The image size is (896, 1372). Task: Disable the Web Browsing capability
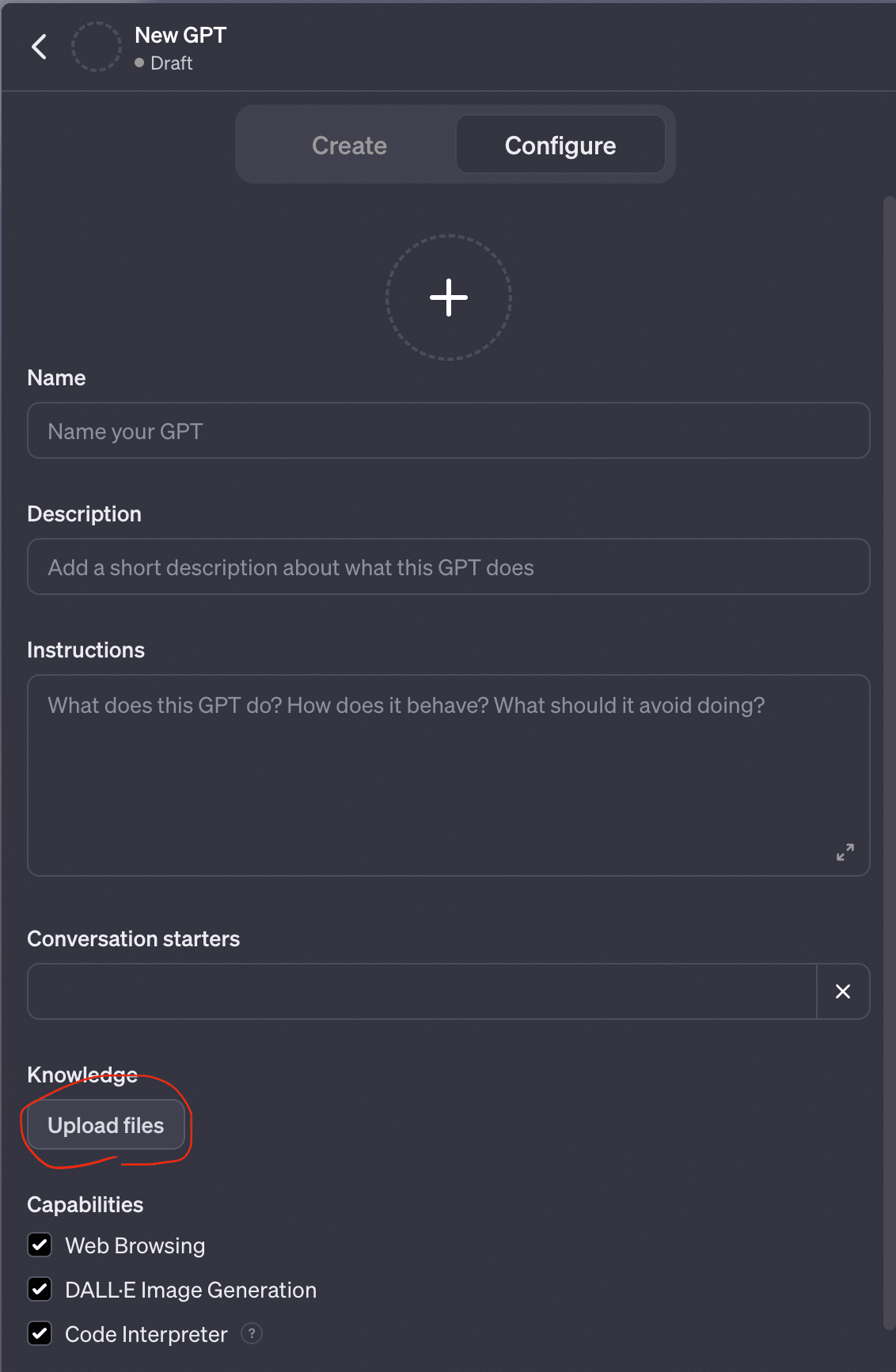coord(40,1245)
